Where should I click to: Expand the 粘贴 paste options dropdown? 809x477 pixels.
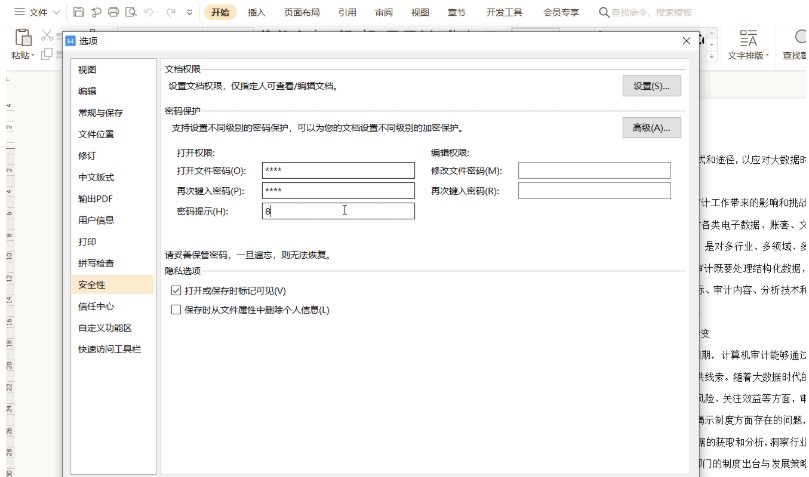click(x=34, y=56)
